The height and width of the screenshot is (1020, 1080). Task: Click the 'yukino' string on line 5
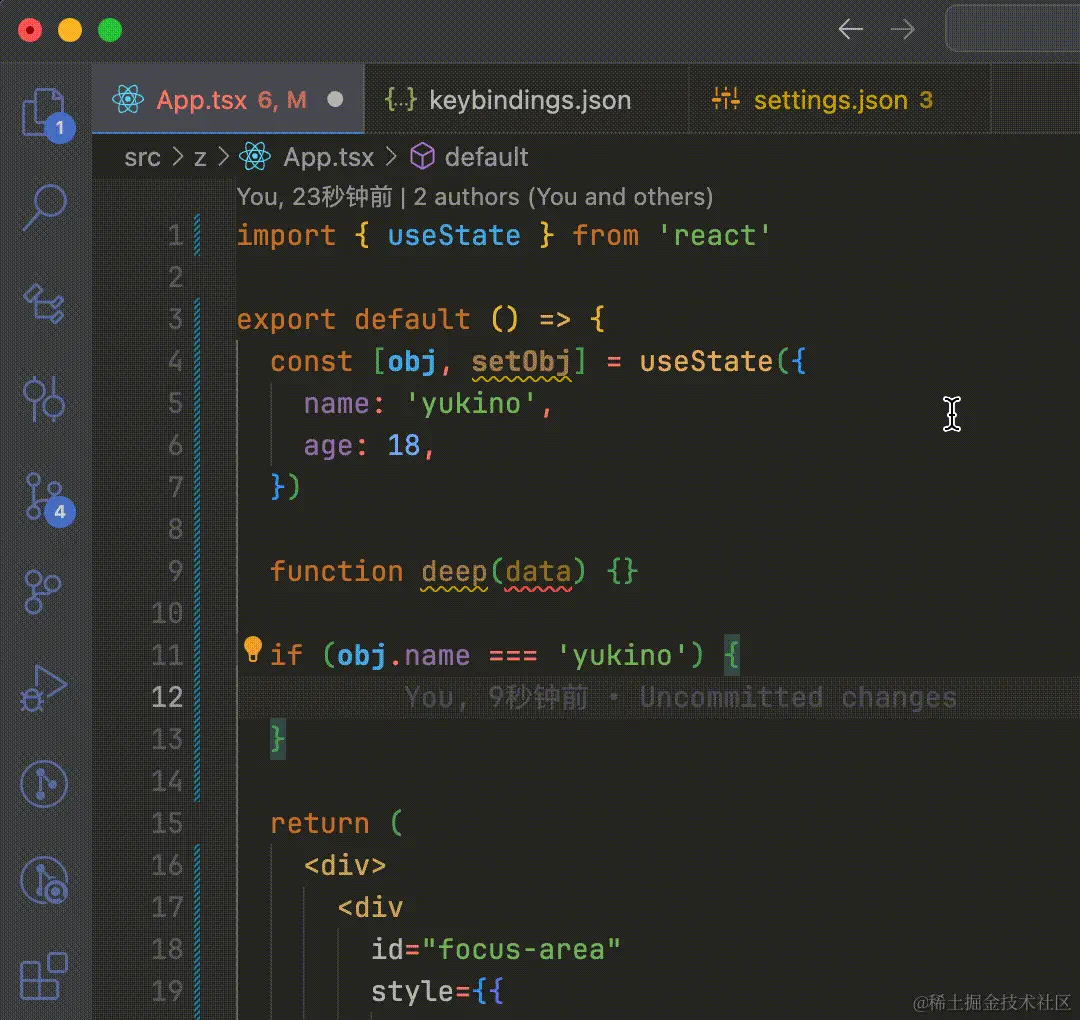tap(471, 404)
